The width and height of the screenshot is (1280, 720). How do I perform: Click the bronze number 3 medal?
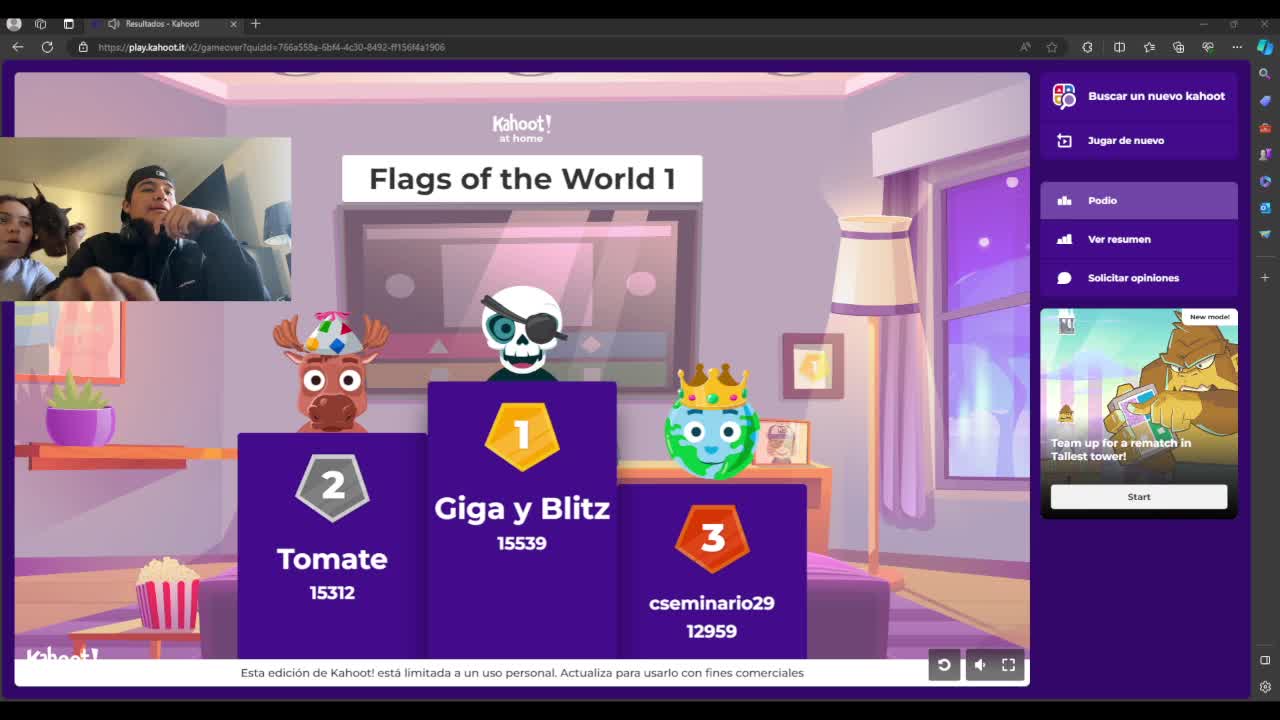pyautogui.click(x=712, y=538)
